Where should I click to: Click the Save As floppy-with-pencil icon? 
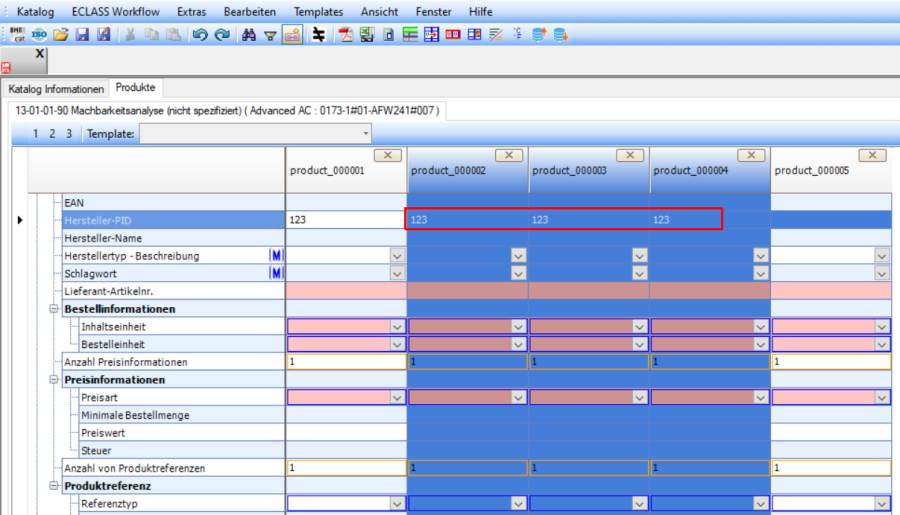pyautogui.click(x=104, y=34)
